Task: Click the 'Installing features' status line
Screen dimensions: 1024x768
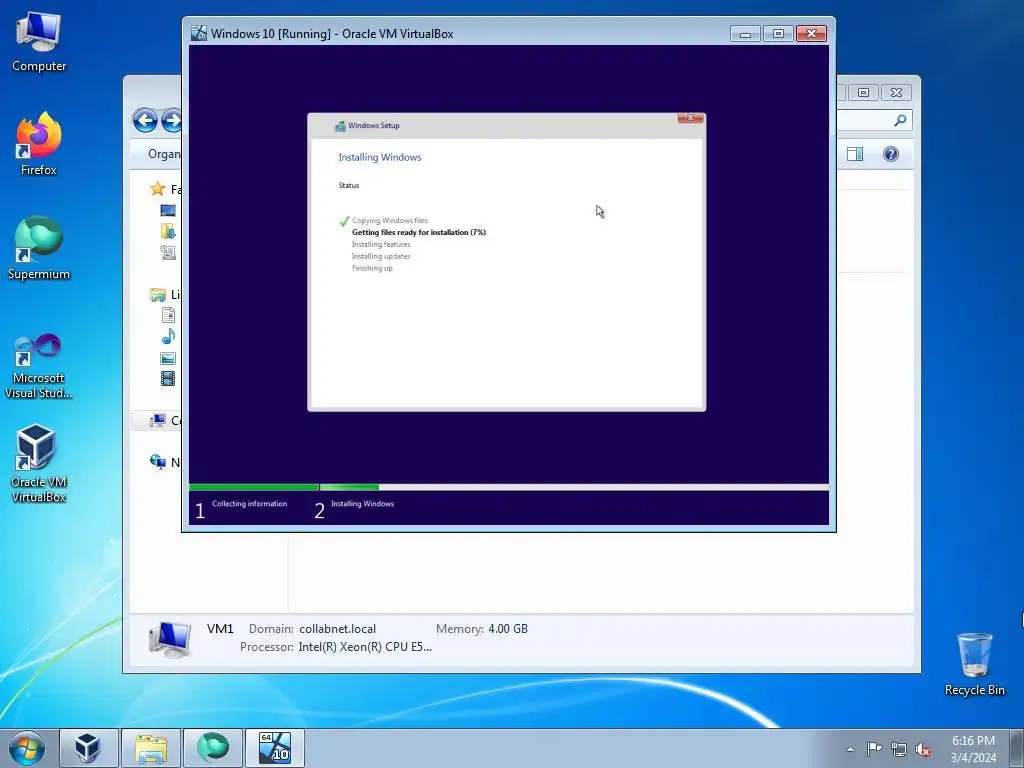Action: (x=381, y=244)
